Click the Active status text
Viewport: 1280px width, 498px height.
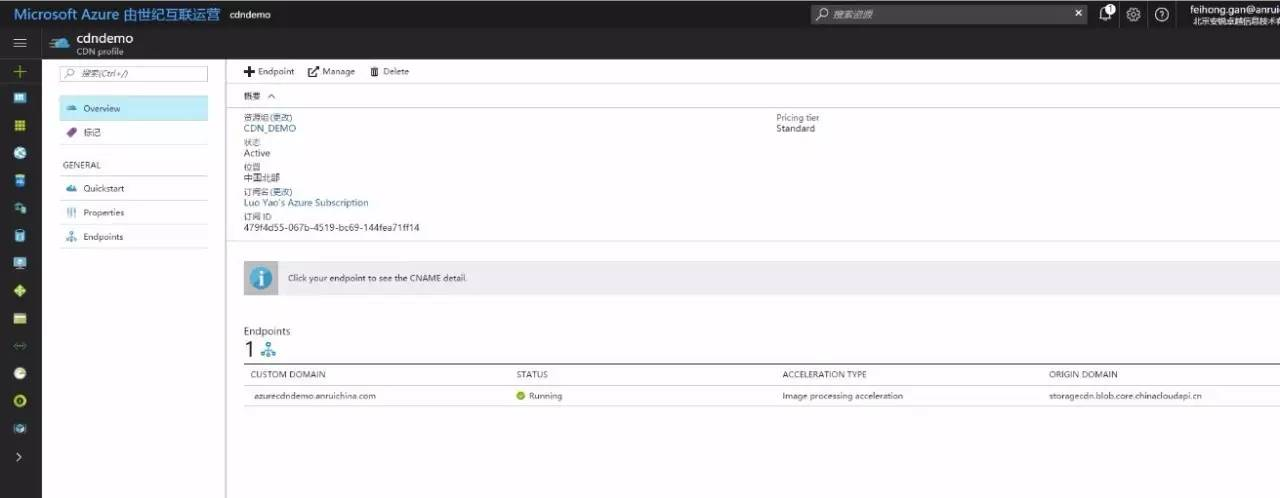tap(257, 153)
